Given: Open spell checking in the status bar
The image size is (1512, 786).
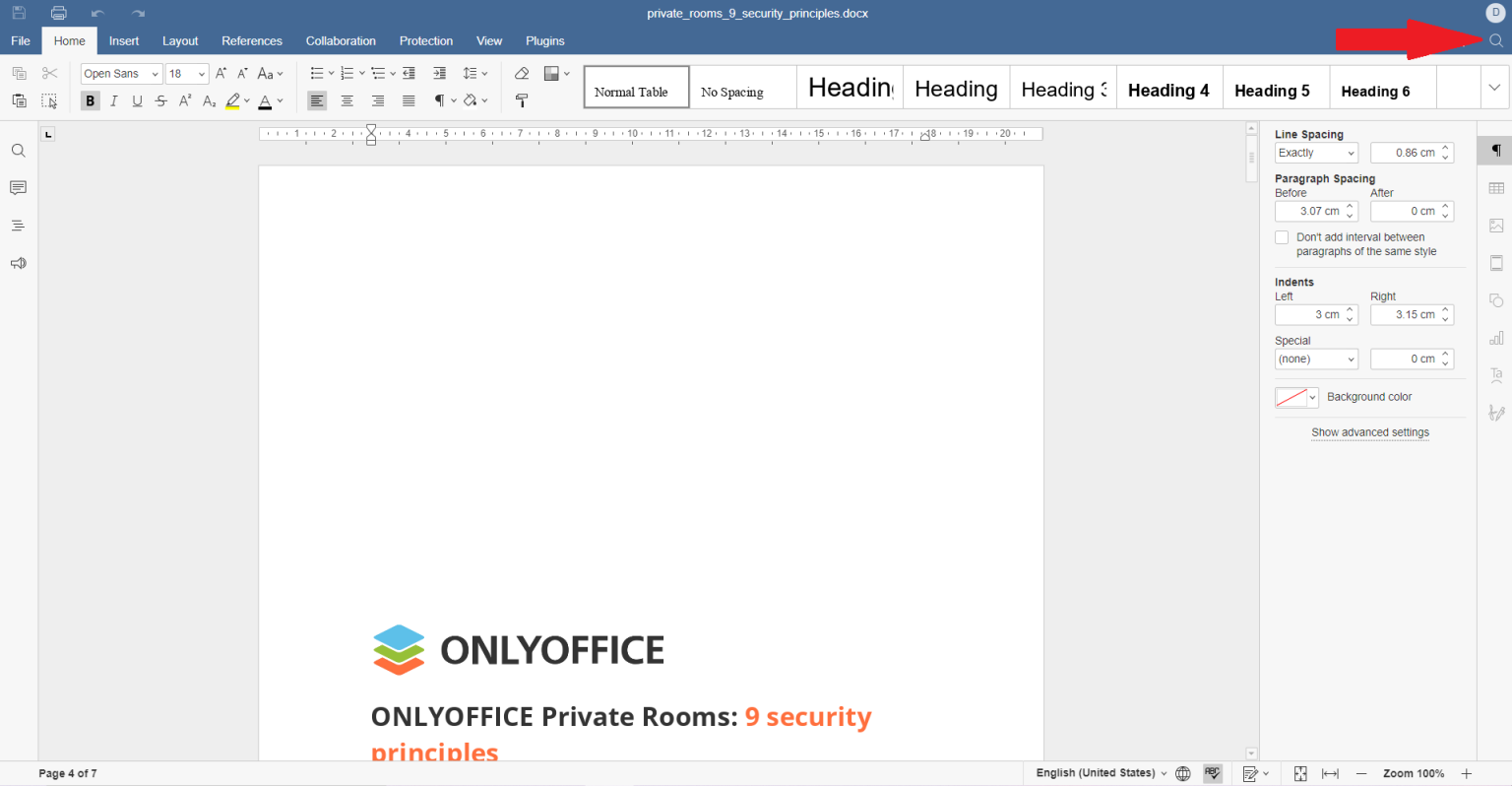Looking at the screenshot, I should pos(1212,773).
